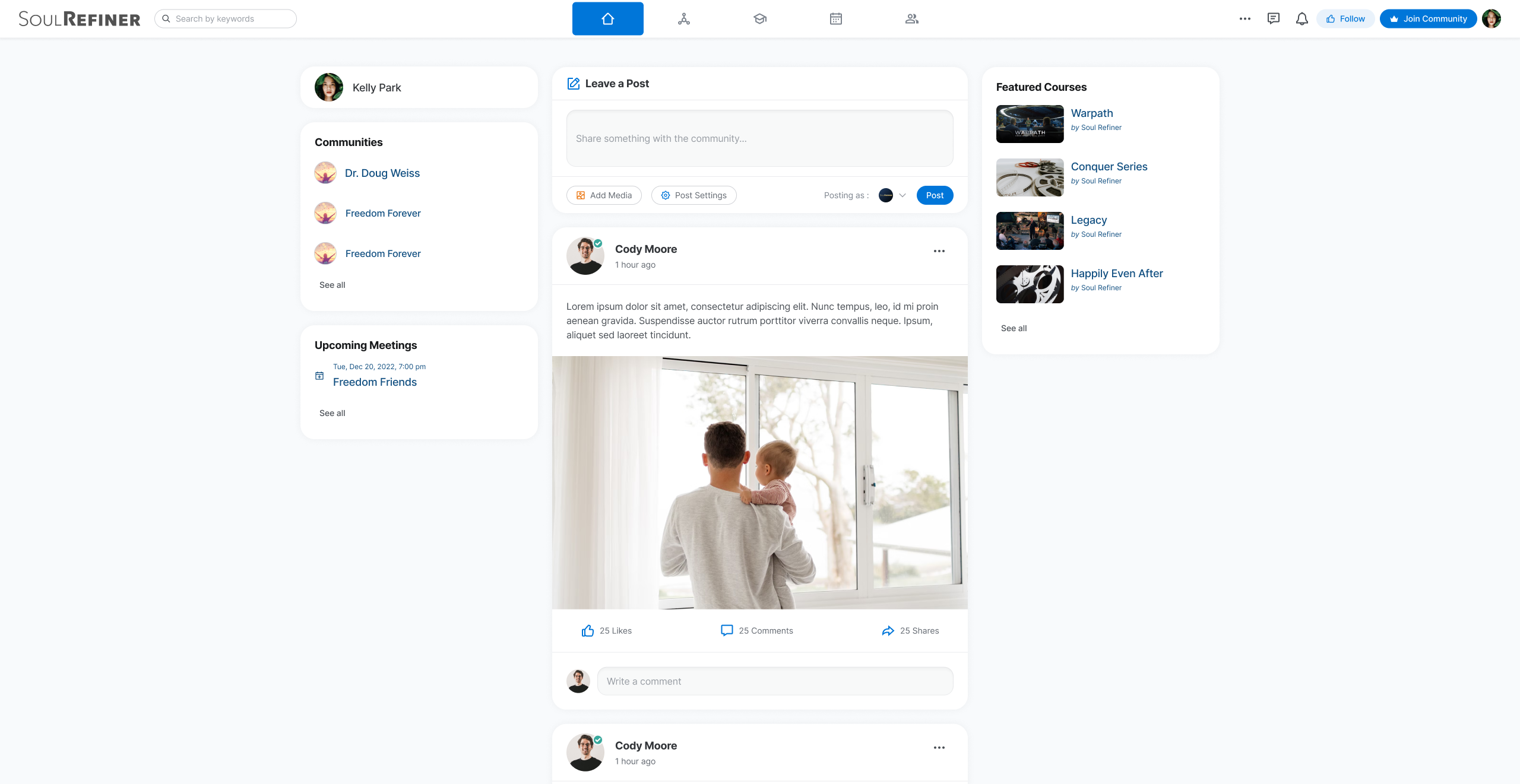Open the Legacy course thumbnail
Image resolution: width=1520 pixels, height=784 pixels.
(1030, 231)
